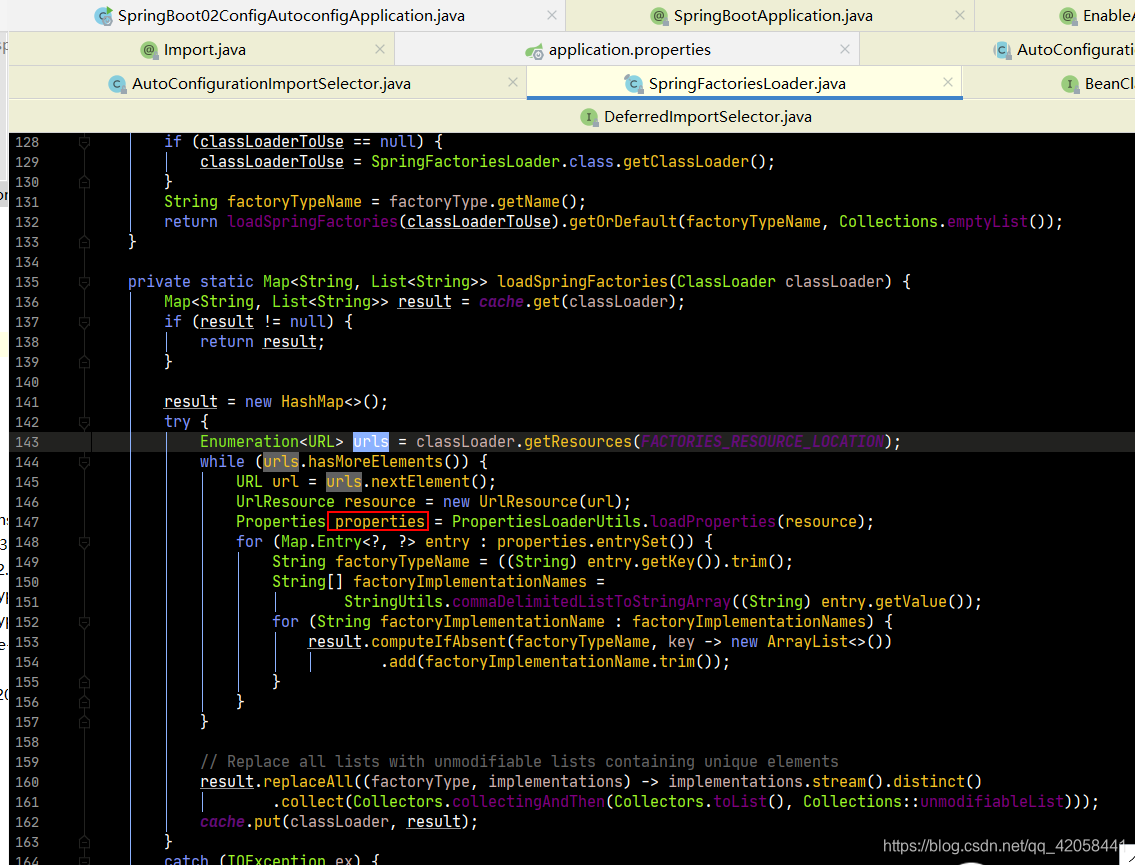Close the SpringFactoriesLoader.java tab
The image size is (1135, 865).
(947, 82)
